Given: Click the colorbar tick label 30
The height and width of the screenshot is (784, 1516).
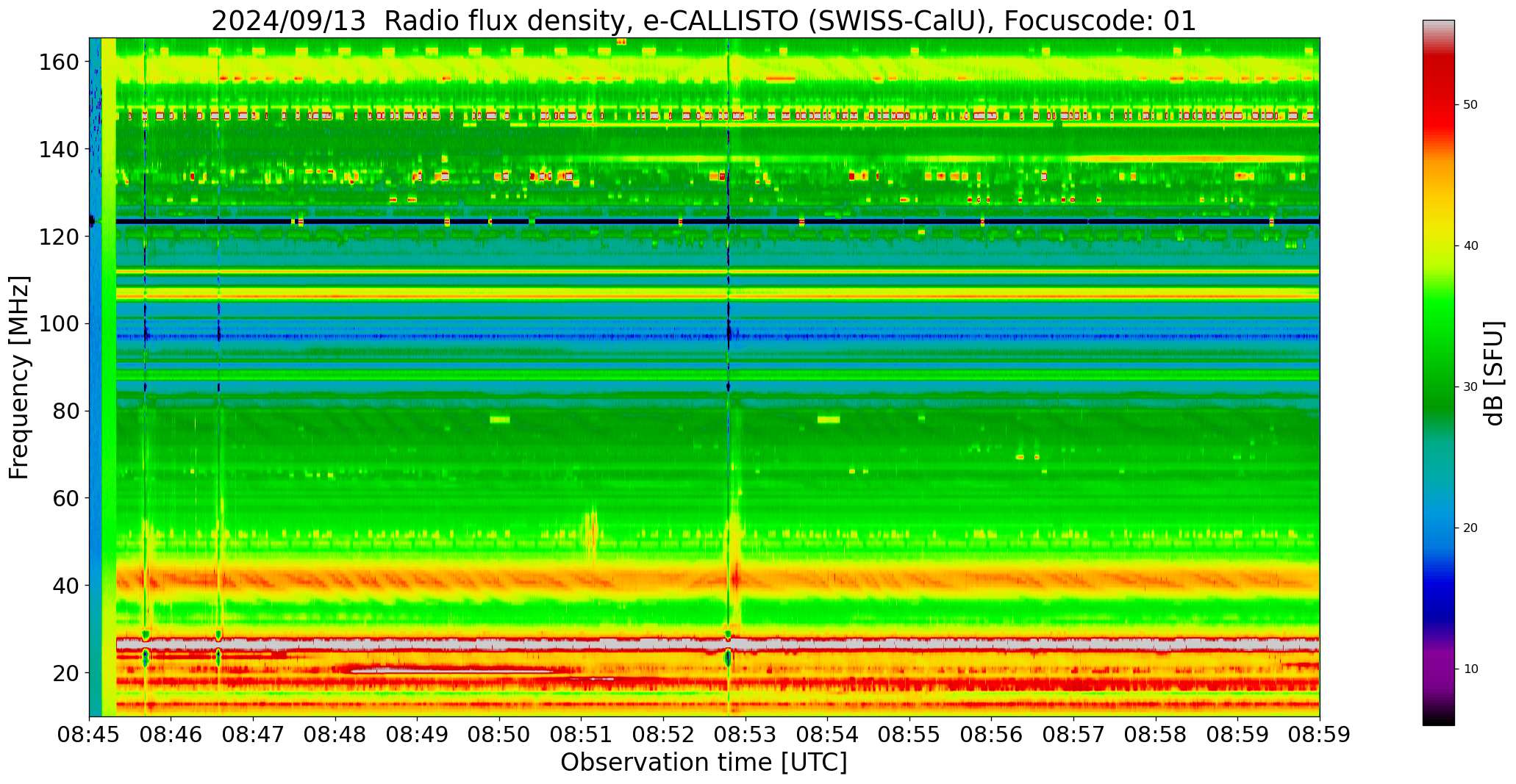Looking at the screenshot, I should click(1470, 387).
